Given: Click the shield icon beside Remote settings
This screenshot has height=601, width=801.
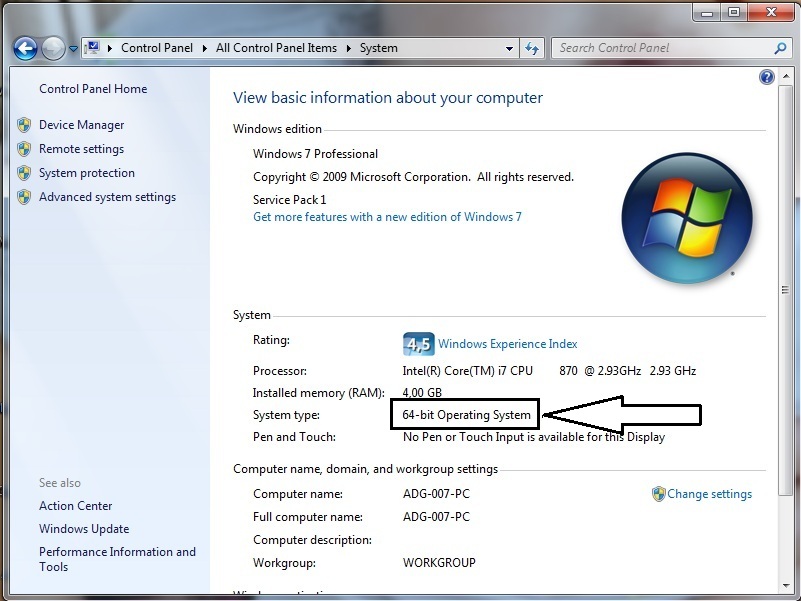Looking at the screenshot, I should pos(23,149).
